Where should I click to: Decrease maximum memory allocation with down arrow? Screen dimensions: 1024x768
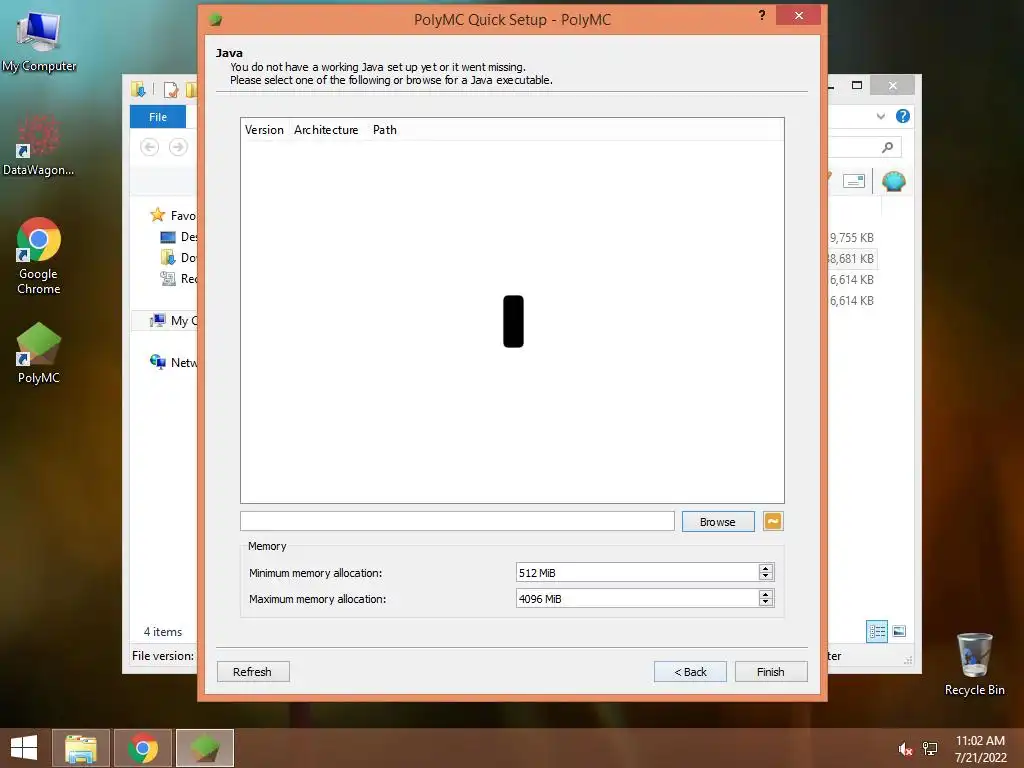(766, 603)
